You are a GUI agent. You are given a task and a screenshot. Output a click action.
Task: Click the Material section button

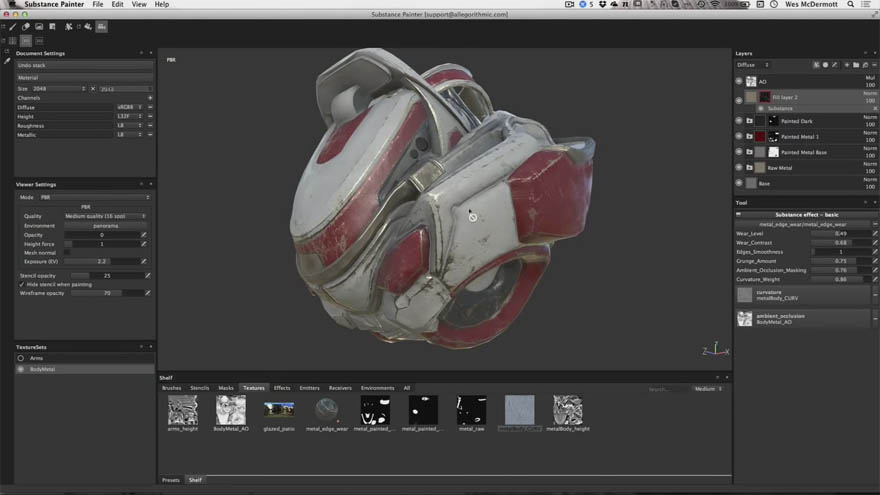pos(84,77)
